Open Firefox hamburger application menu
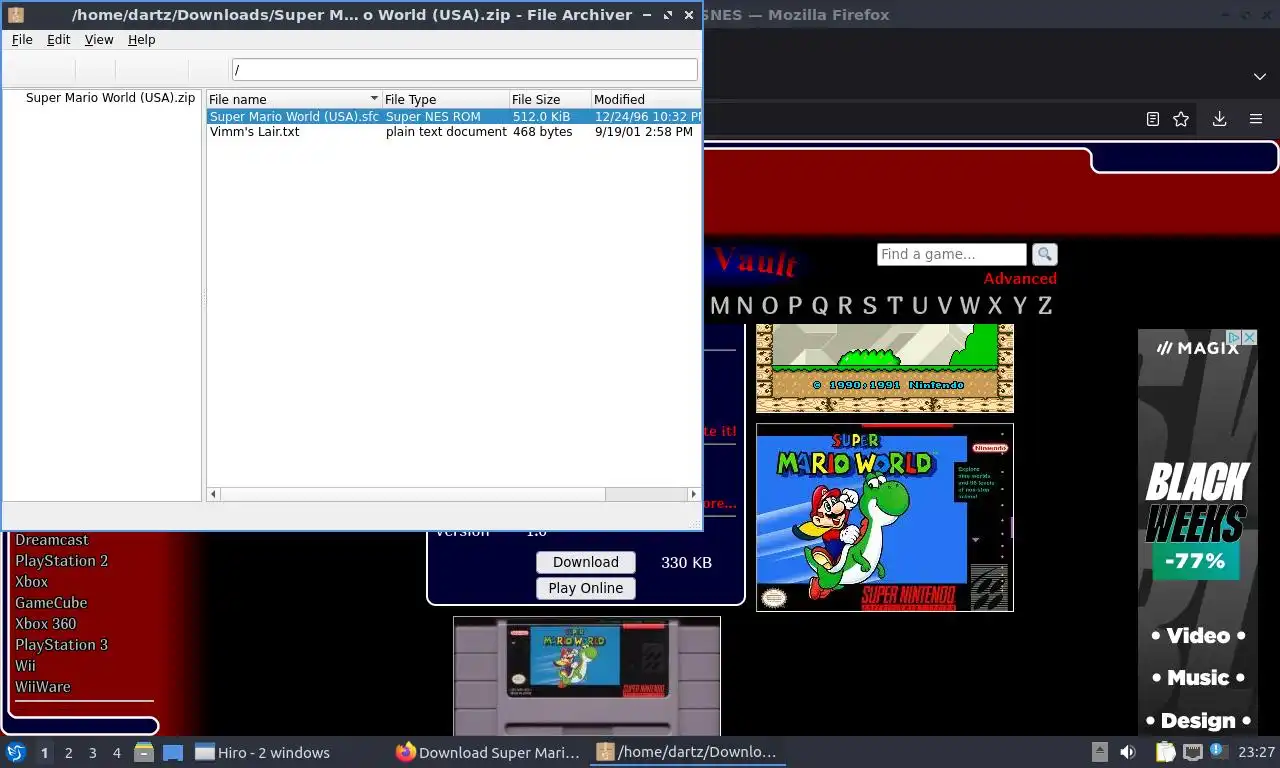The width and height of the screenshot is (1280, 768). click(x=1256, y=119)
